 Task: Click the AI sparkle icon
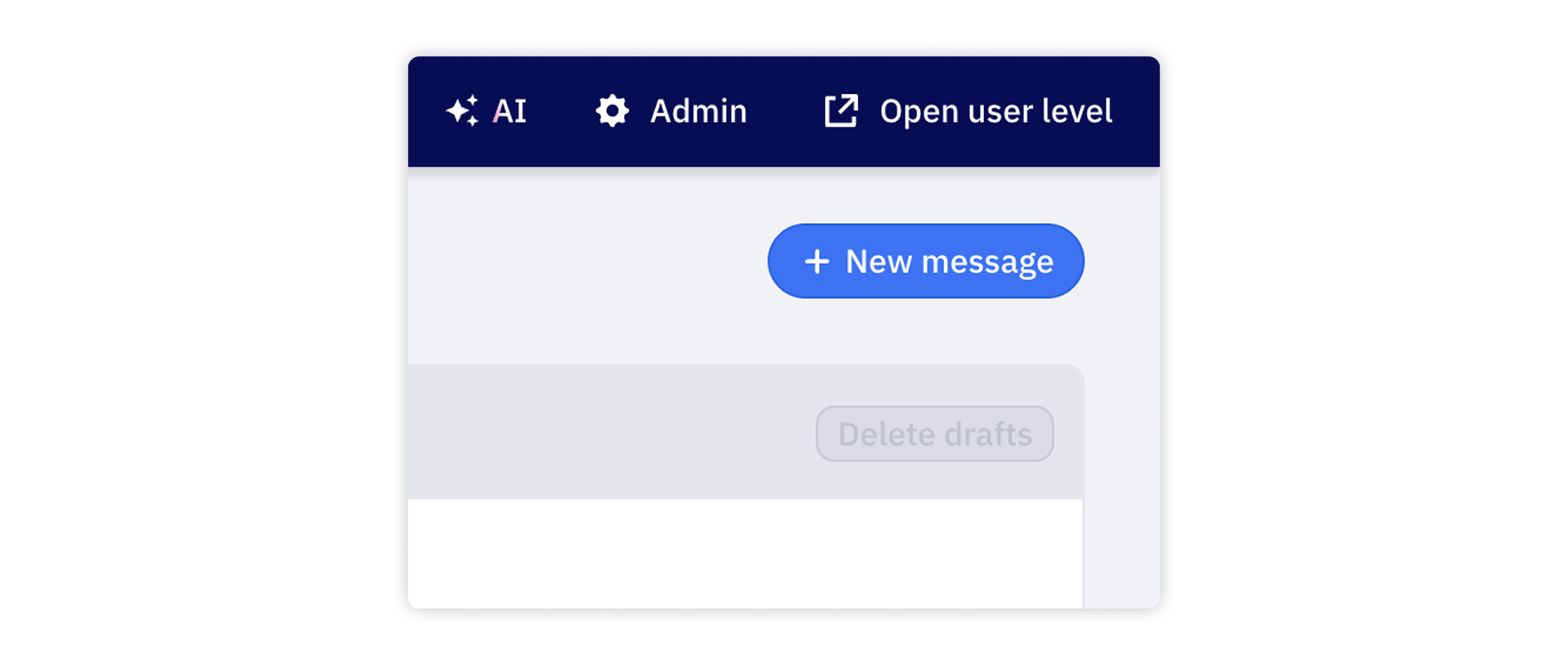point(462,110)
